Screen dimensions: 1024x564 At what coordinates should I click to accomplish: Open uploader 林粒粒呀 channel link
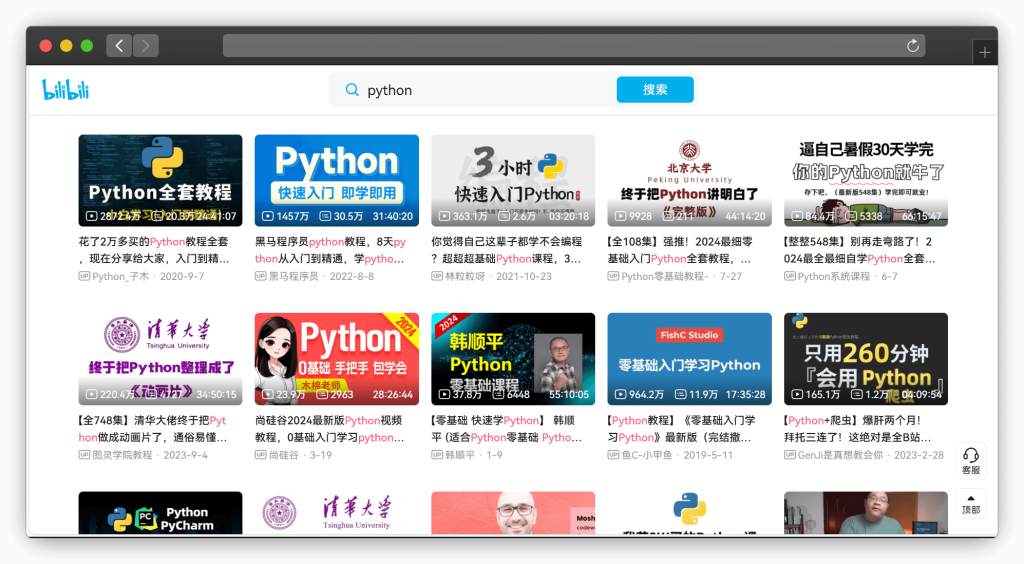[469, 276]
